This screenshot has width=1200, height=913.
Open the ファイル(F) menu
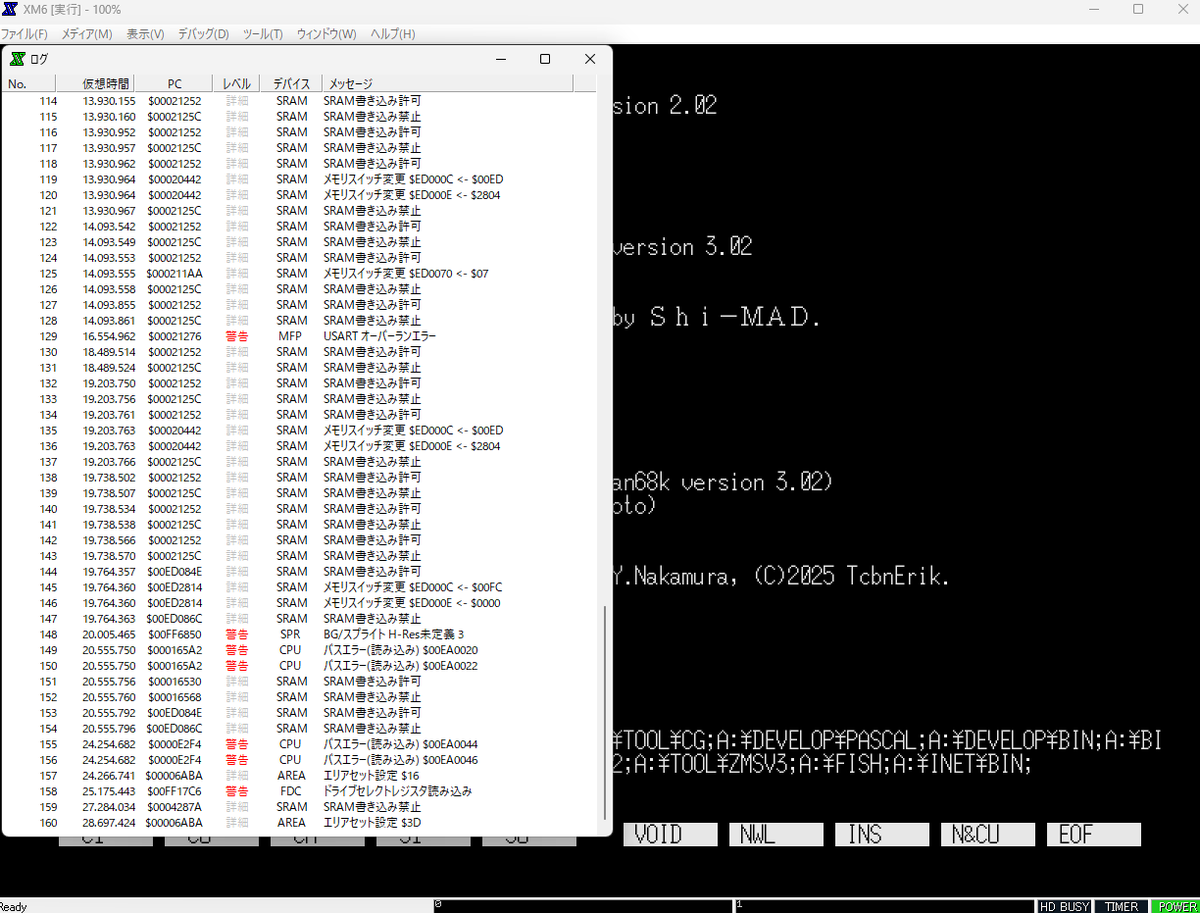[24, 34]
